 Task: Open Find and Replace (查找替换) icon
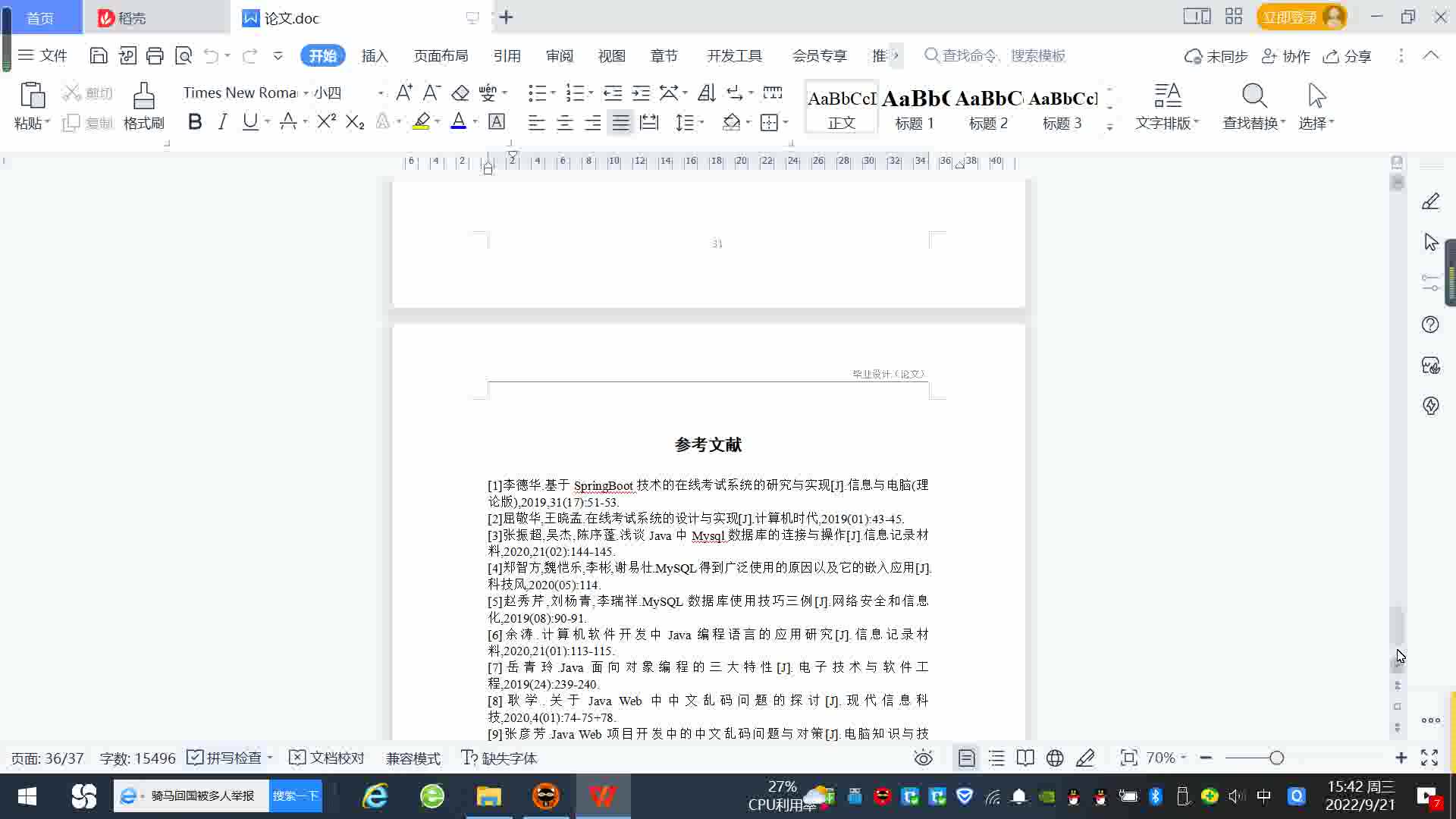[x=1254, y=96]
